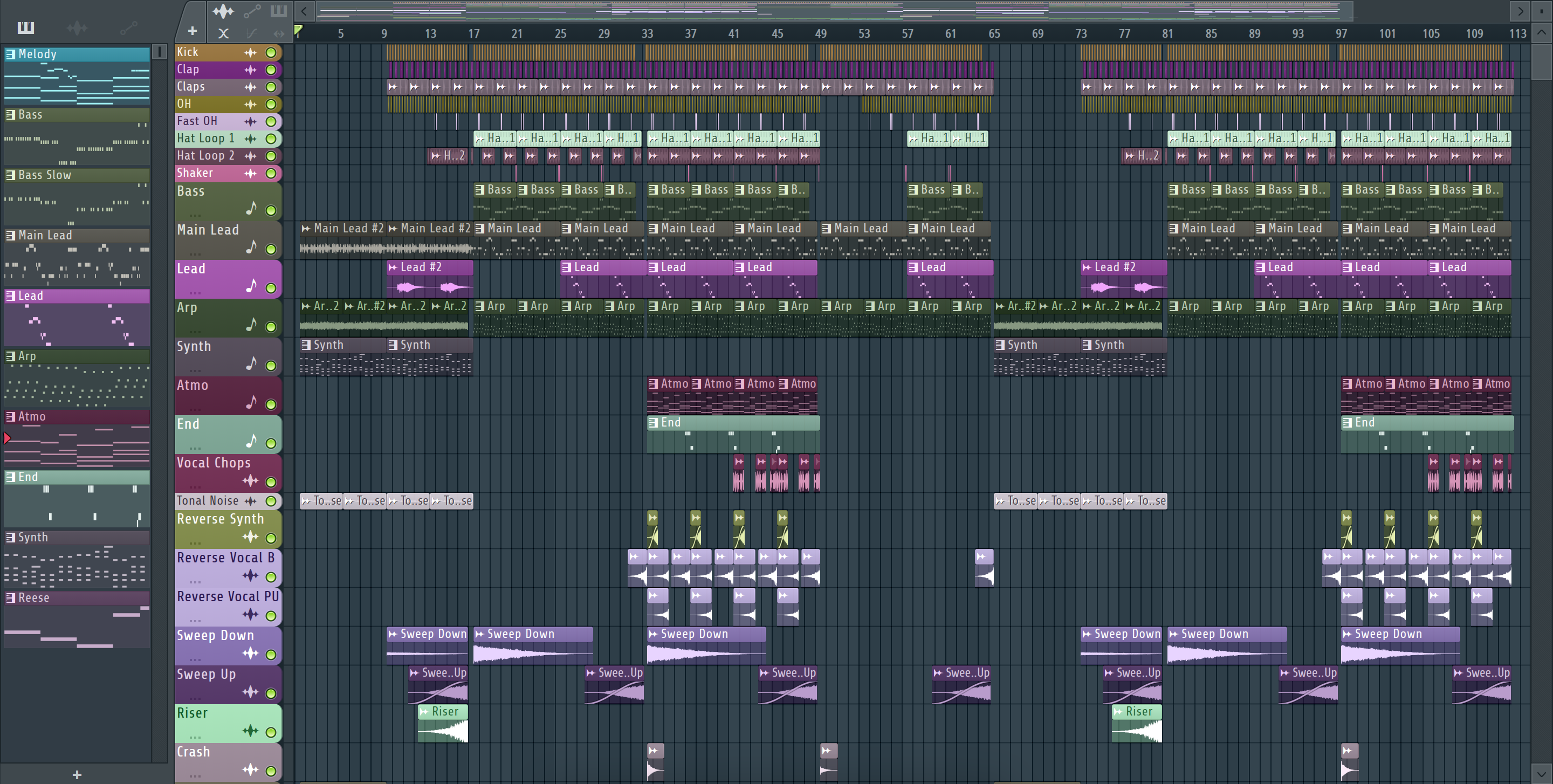Click bar 65 on the timeline ruler
The width and height of the screenshot is (1553, 784).
[x=994, y=34]
